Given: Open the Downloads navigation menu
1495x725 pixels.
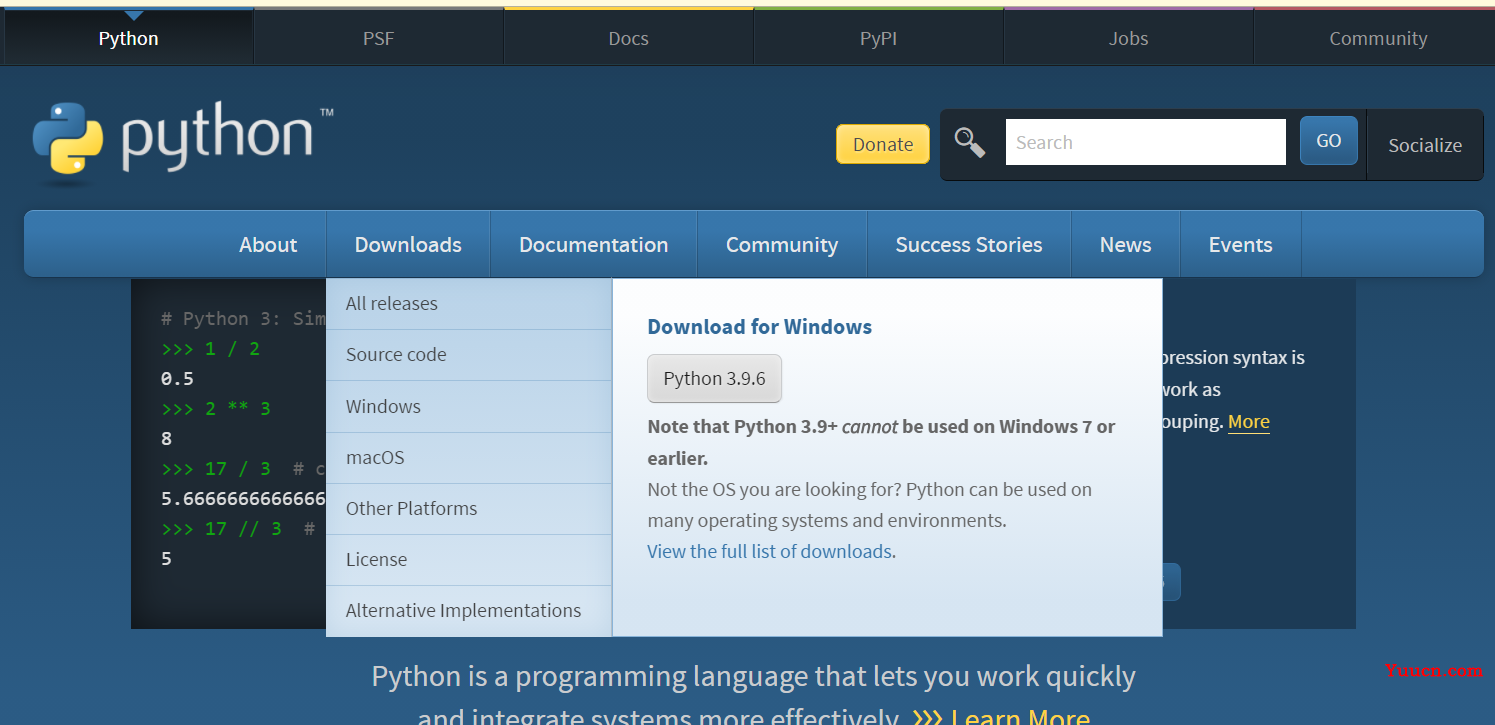Looking at the screenshot, I should click(408, 244).
